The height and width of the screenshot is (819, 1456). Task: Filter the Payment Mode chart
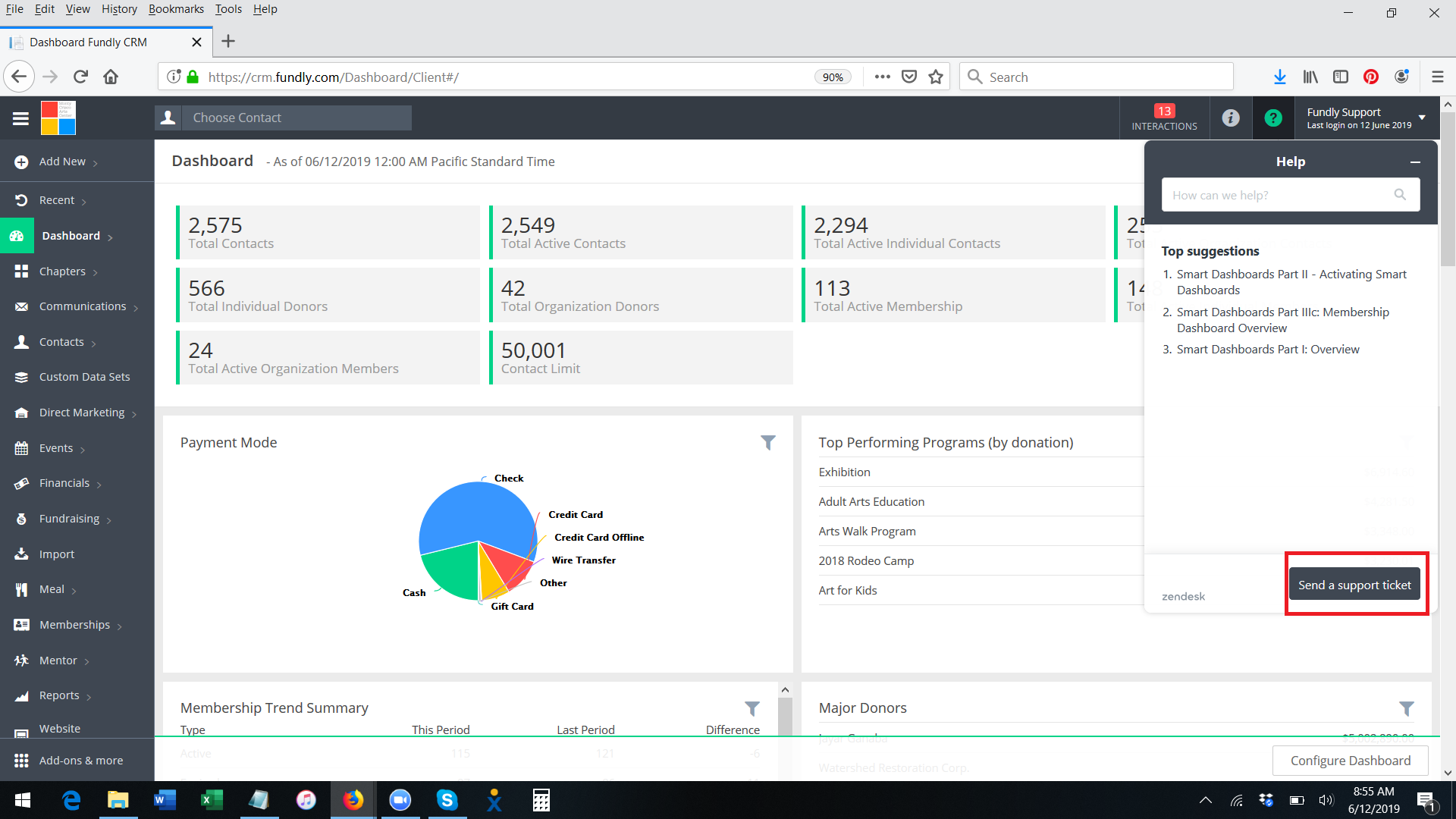tap(768, 442)
